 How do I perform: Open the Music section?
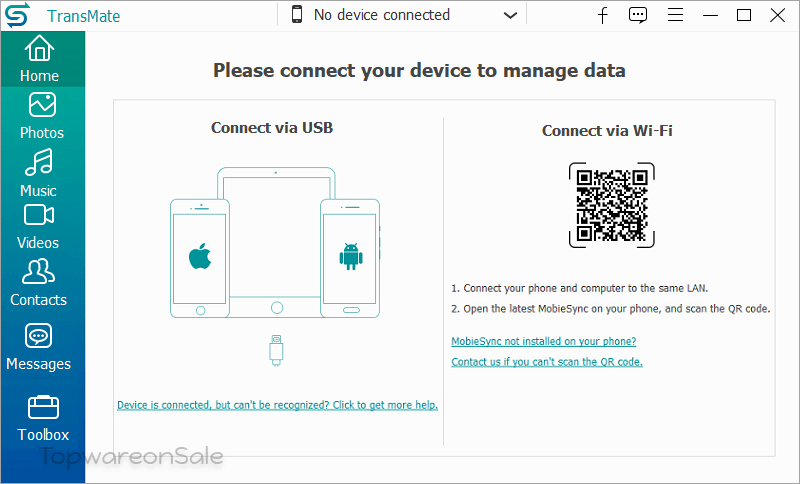tap(39, 173)
